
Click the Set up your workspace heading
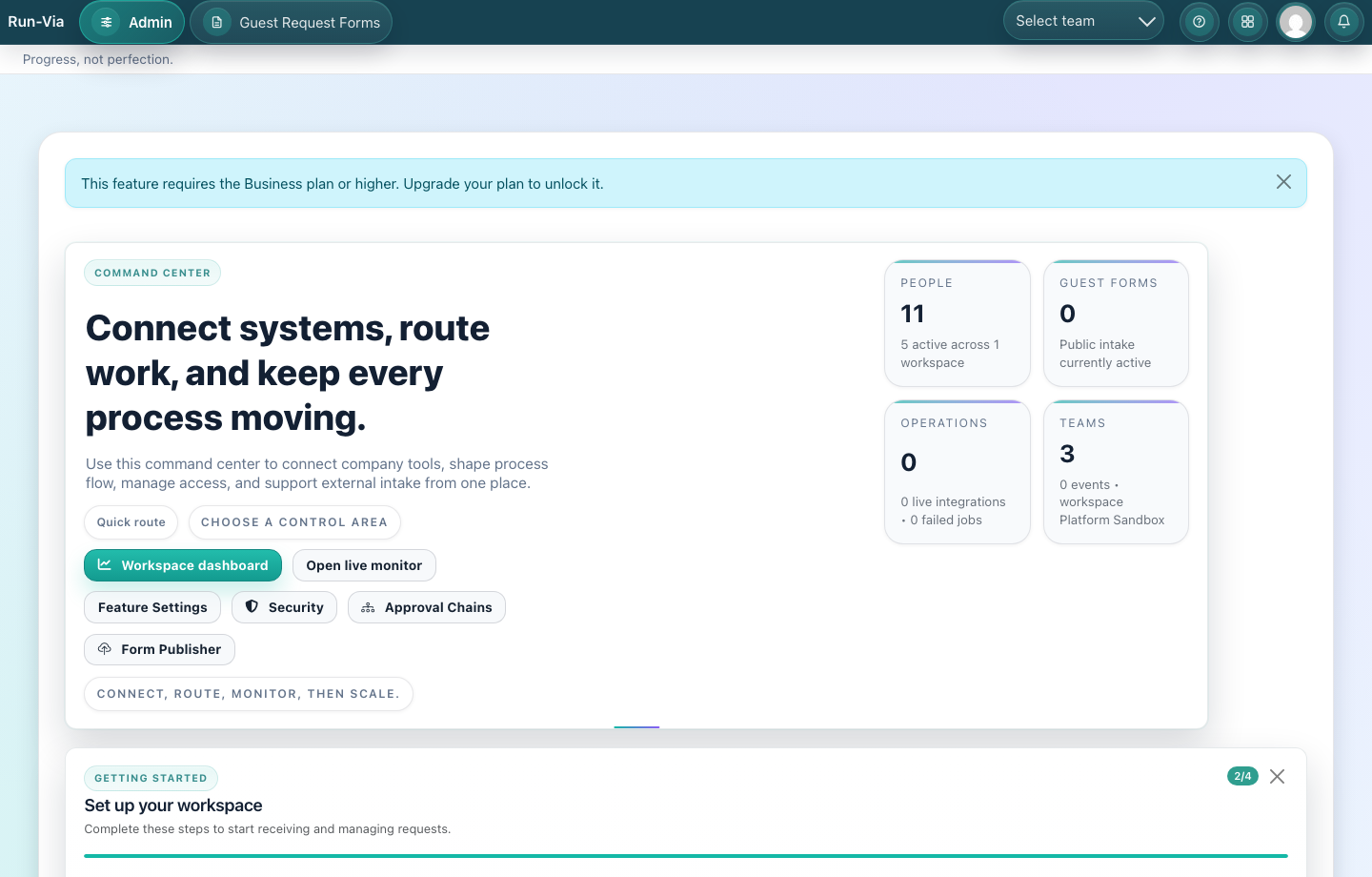[173, 806]
